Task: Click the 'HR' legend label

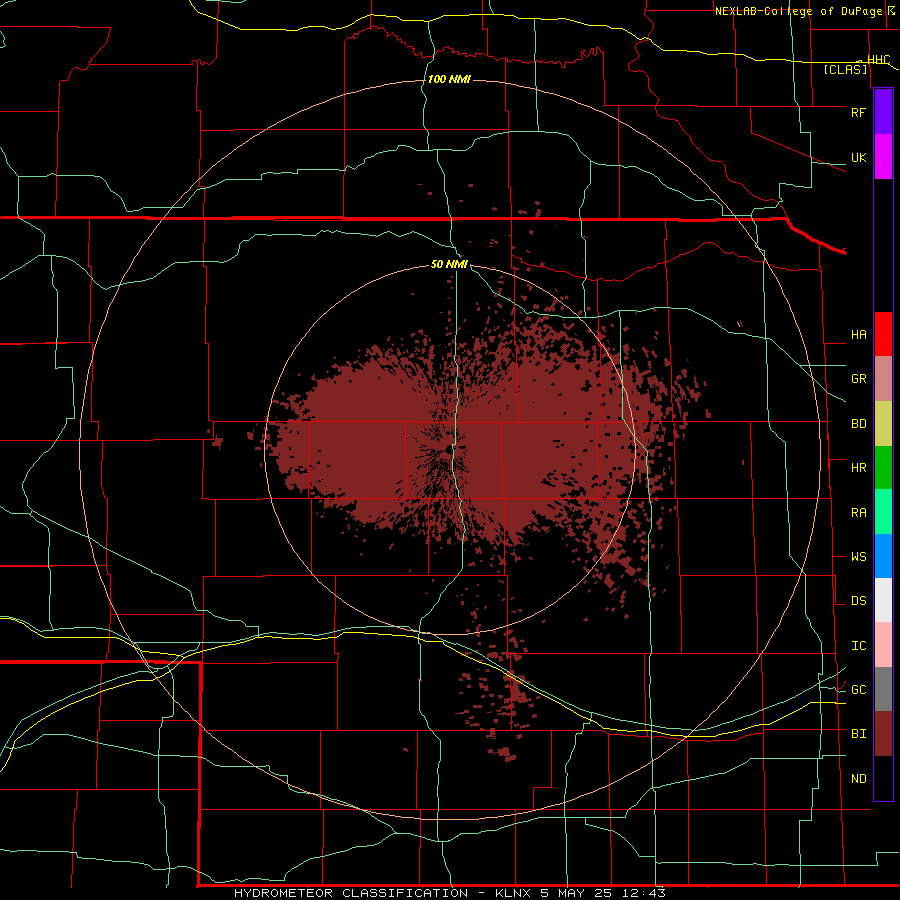Action: pos(858,468)
